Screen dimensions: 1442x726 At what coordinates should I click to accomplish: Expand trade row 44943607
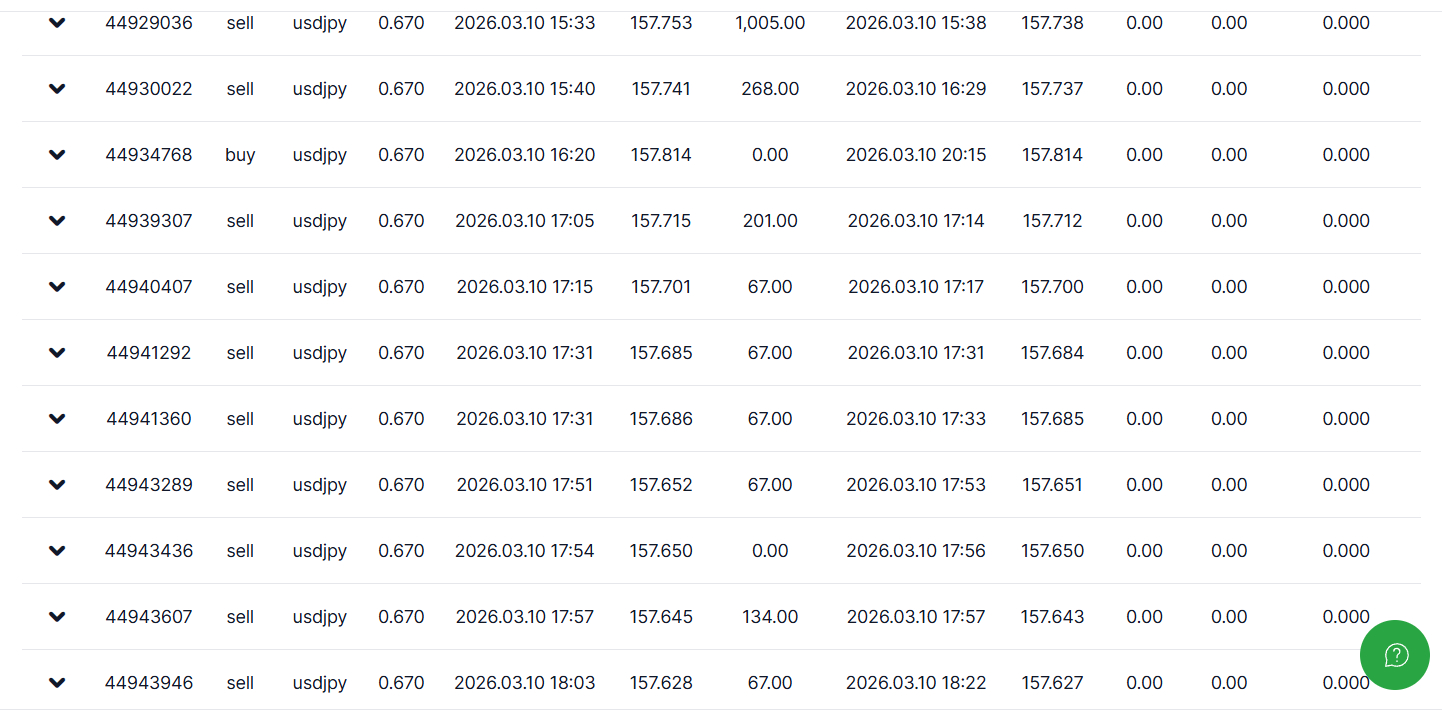57,617
